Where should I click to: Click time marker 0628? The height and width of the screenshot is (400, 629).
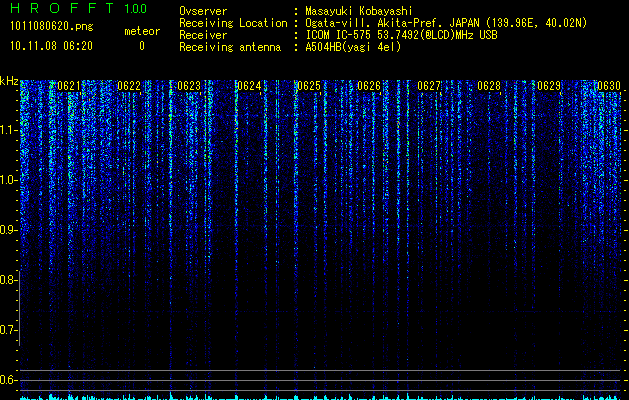(489, 86)
